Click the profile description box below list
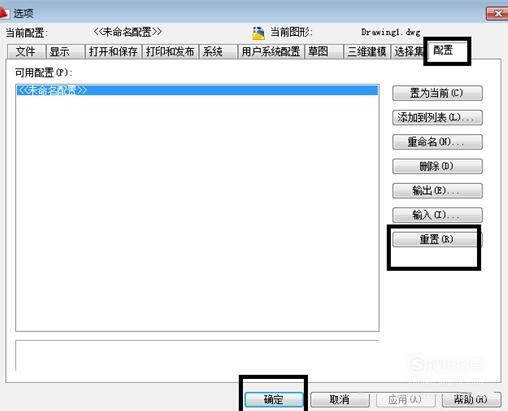This screenshot has width=508, height=411. click(x=197, y=356)
